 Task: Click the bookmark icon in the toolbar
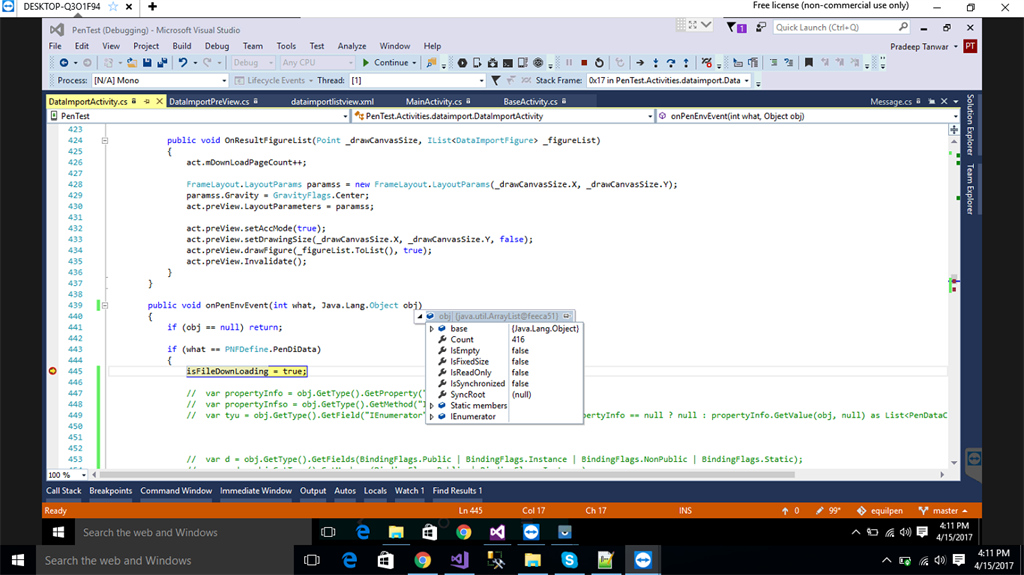tap(808, 63)
